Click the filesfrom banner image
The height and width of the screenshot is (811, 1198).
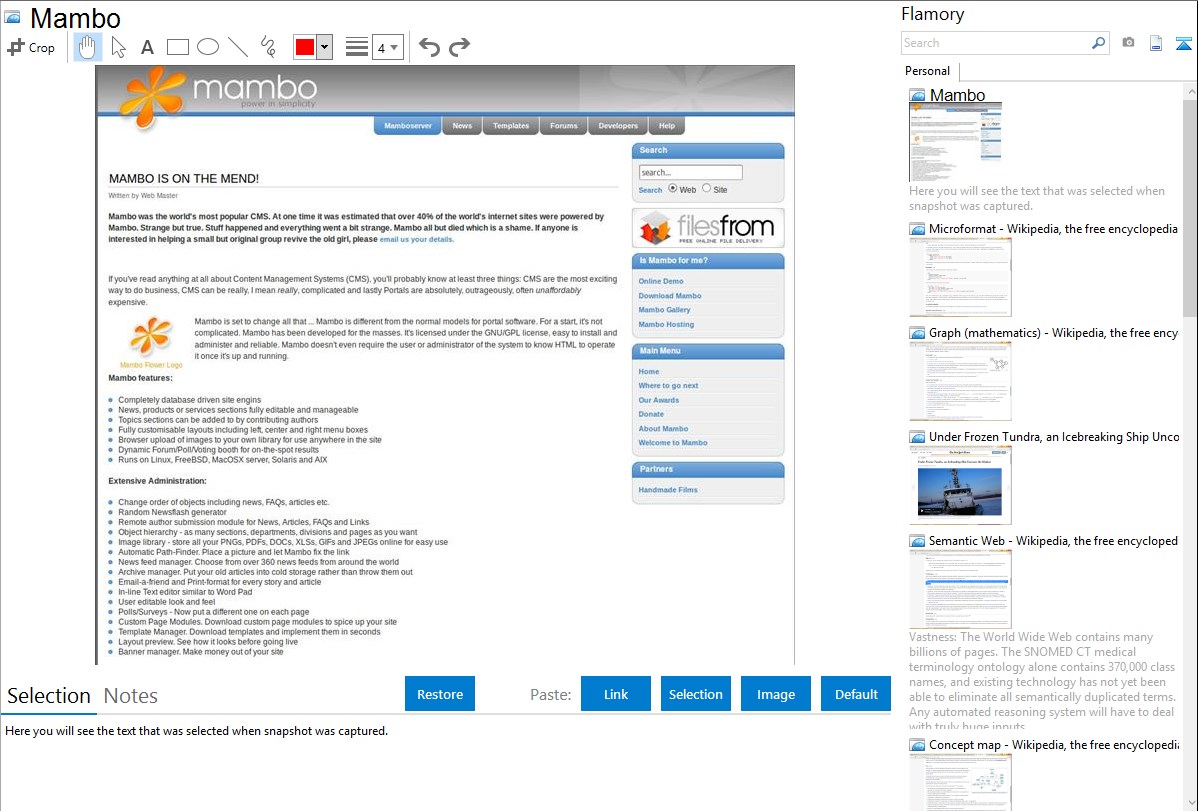click(708, 228)
